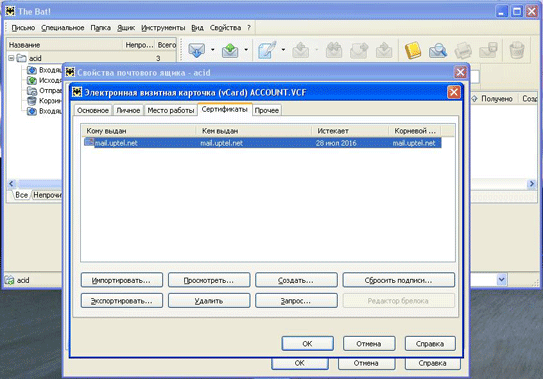
Task: Open dropdown arrow next to compose icon
Action: tap(283, 50)
